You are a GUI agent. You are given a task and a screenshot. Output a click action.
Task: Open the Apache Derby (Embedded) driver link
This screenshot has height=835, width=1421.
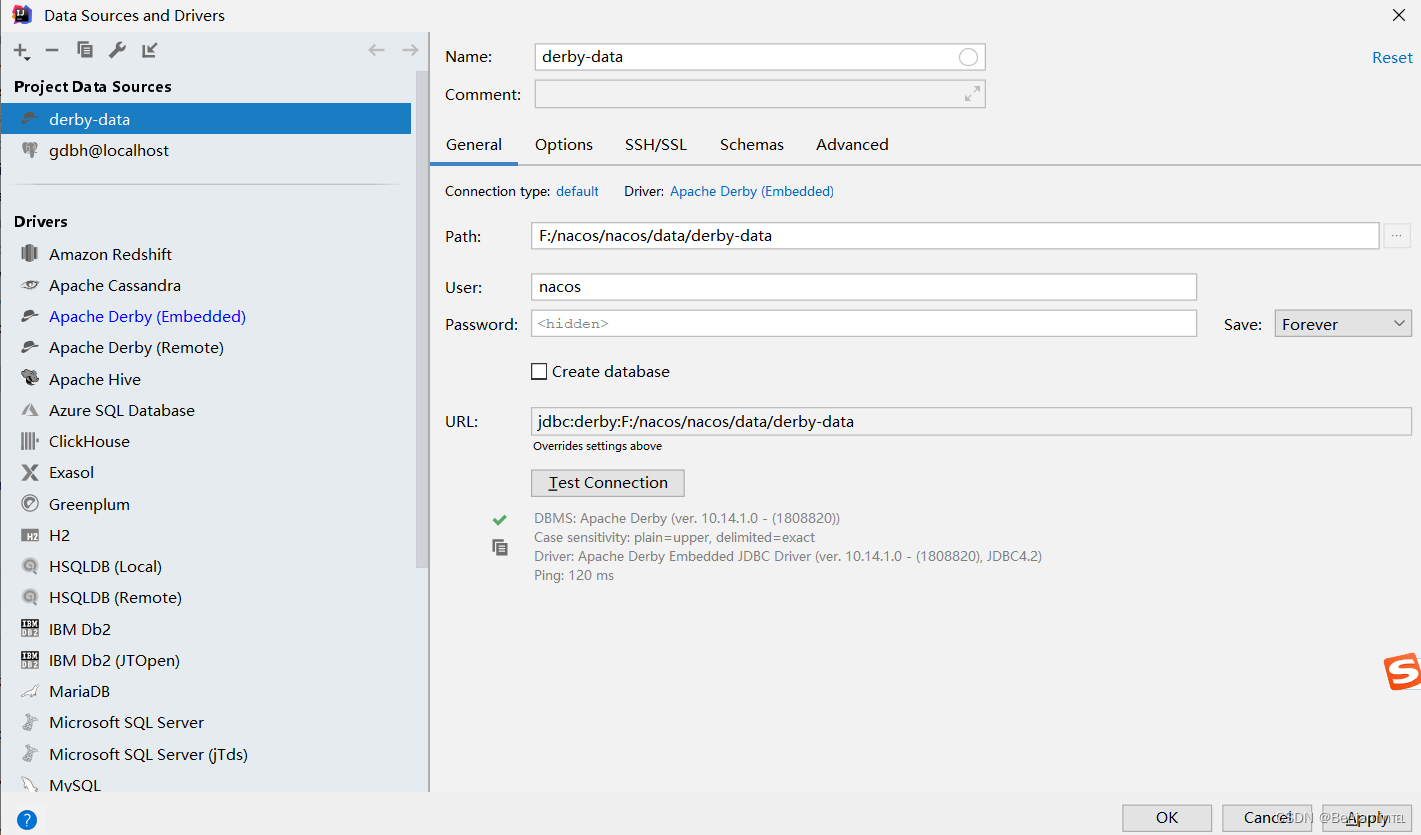[752, 191]
